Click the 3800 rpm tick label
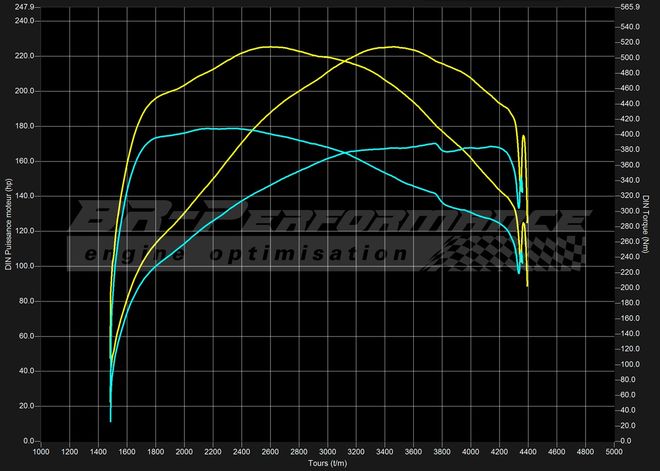This screenshot has width=660, height=471. 442,452
